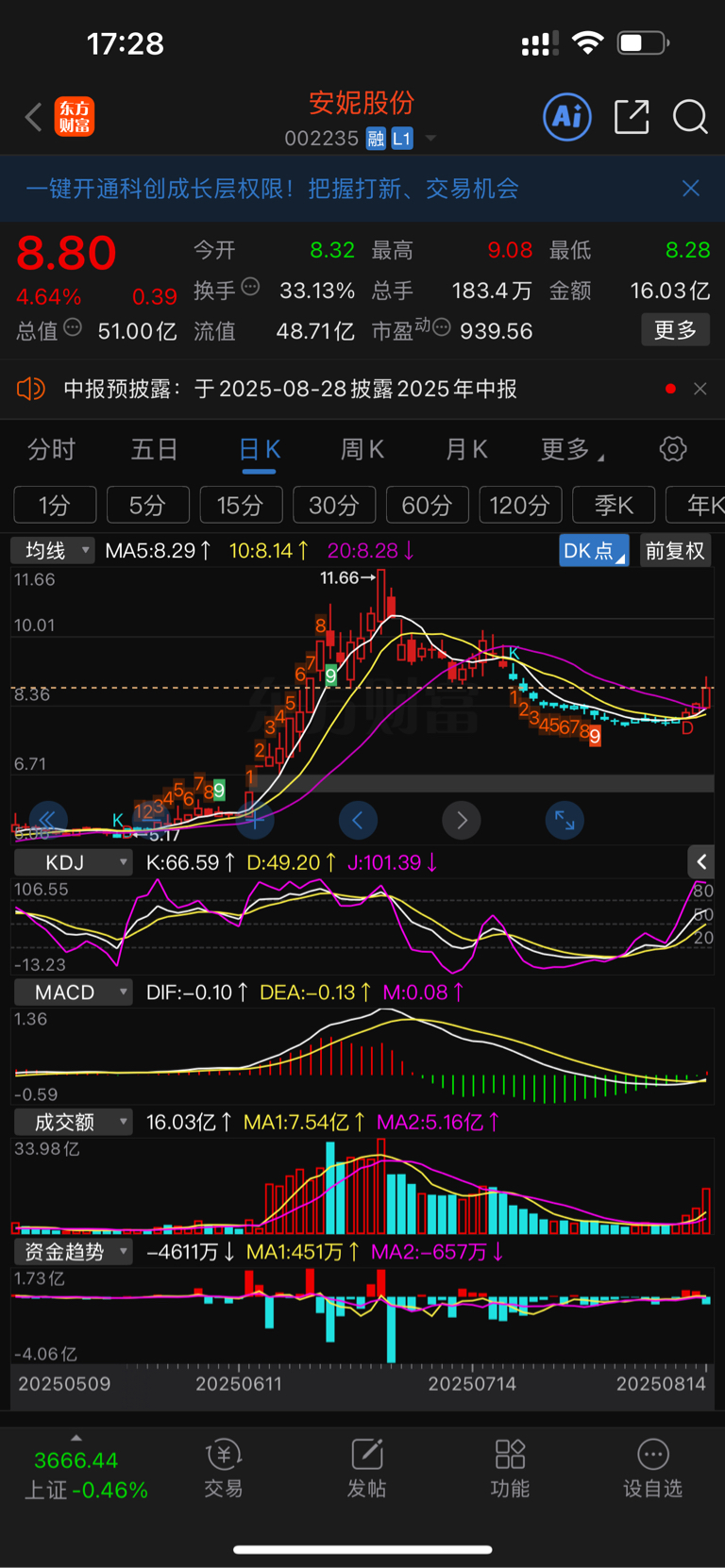
Task: Tap the 上证 index ticker 3666.44
Action: coord(76,1460)
